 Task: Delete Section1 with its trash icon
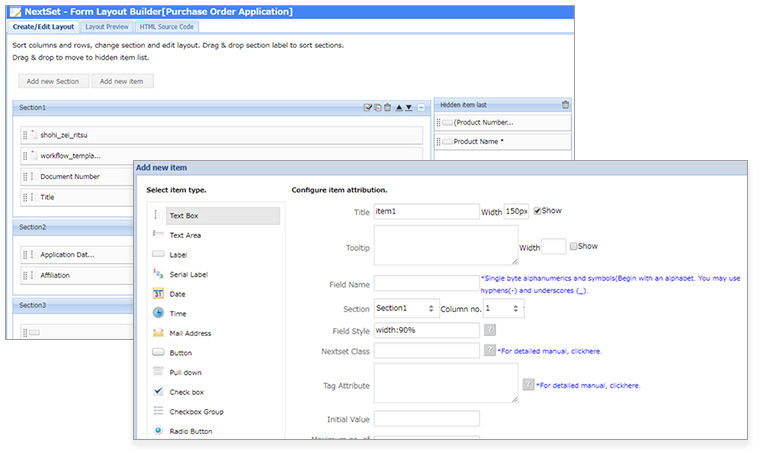[387, 107]
